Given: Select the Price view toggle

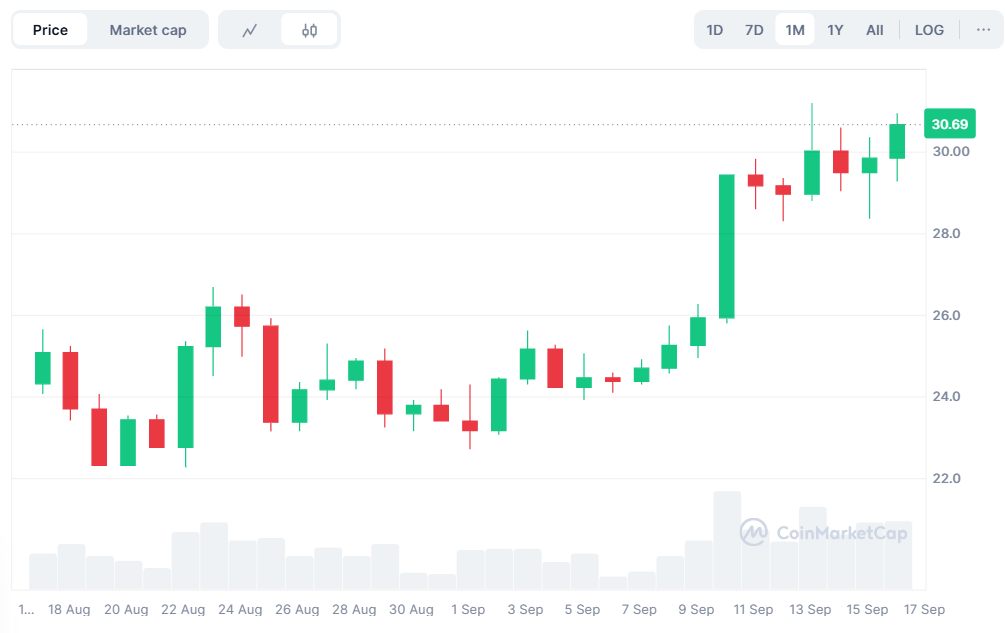Looking at the screenshot, I should [x=50, y=29].
